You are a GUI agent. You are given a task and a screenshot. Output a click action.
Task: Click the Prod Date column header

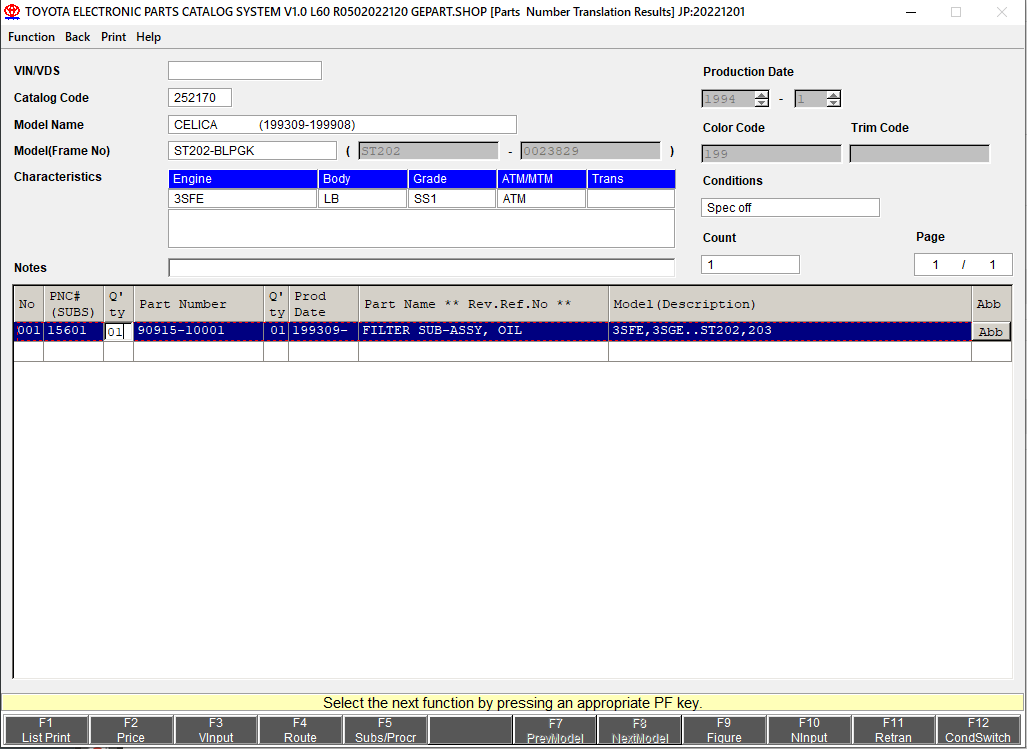point(324,304)
